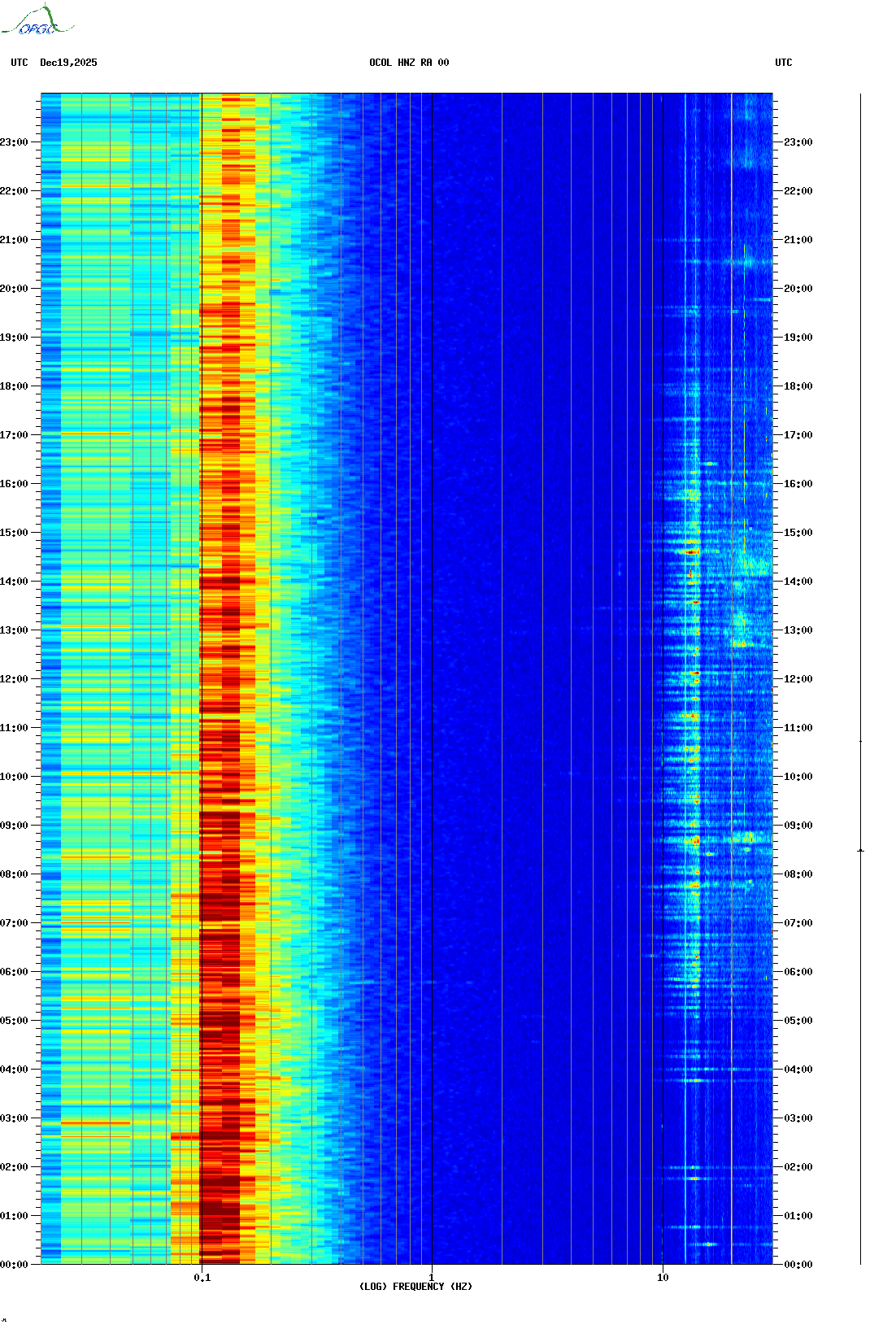Click the 11:00 label on the right axis
896x1329 pixels.
point(798,728)
